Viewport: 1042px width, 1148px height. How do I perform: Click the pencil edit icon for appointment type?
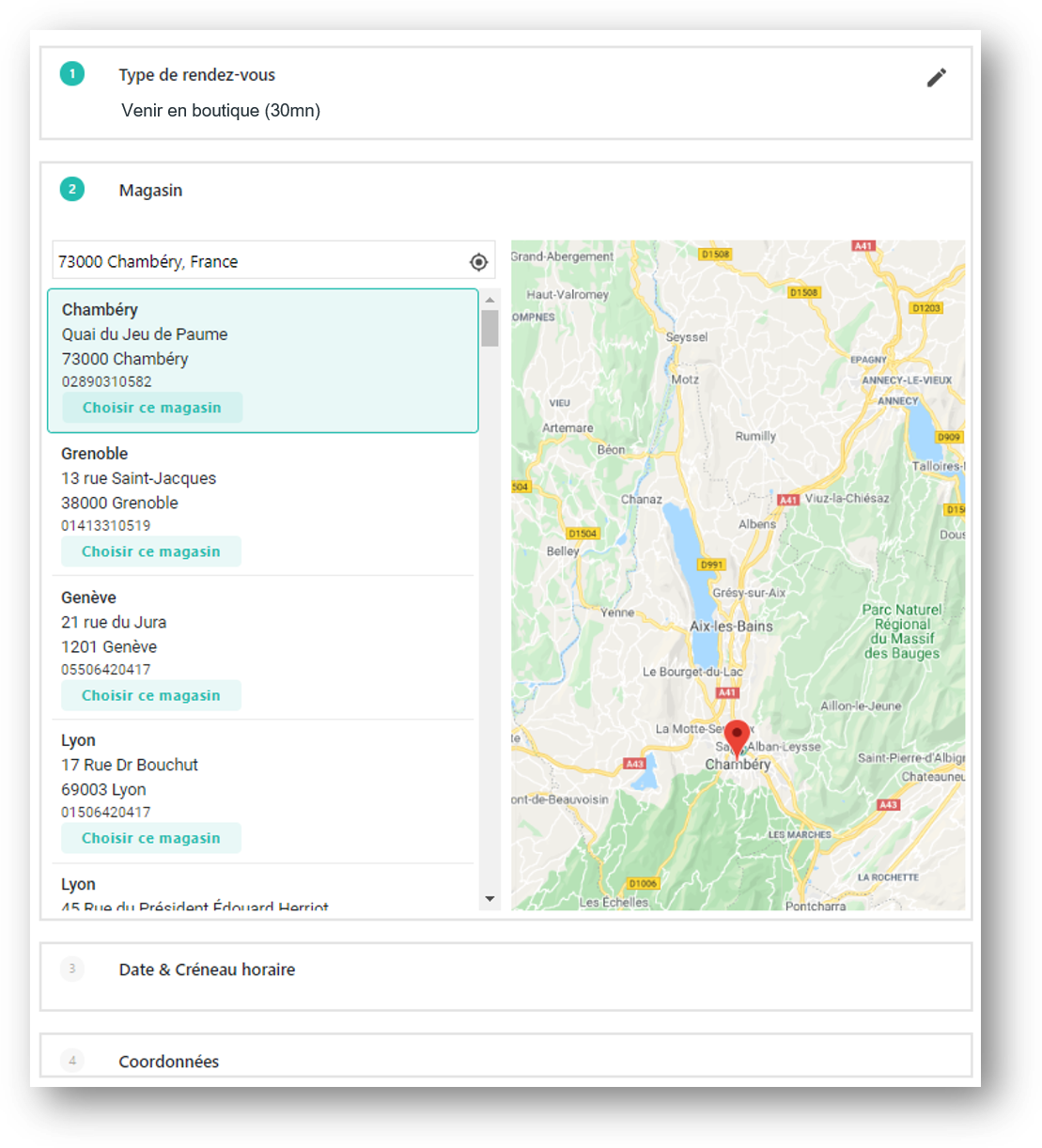click(x=936, y=78)
